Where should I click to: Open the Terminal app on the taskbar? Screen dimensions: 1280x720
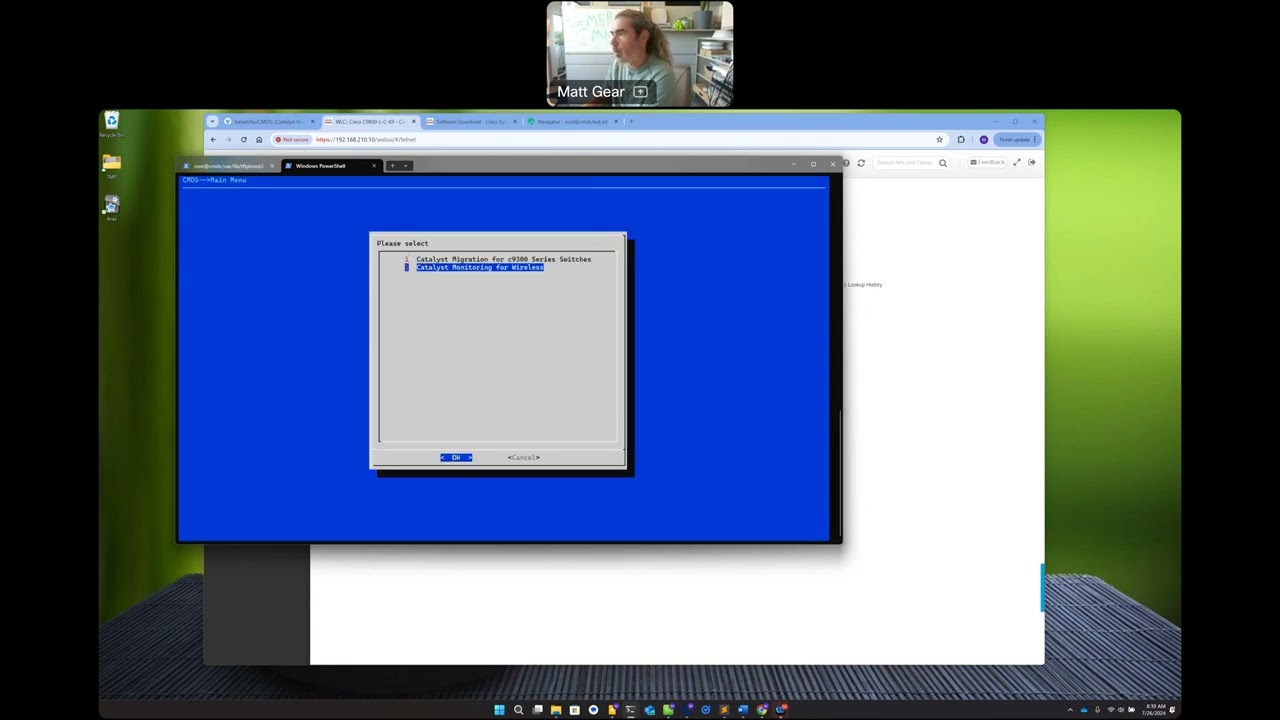tap(630, 710)
